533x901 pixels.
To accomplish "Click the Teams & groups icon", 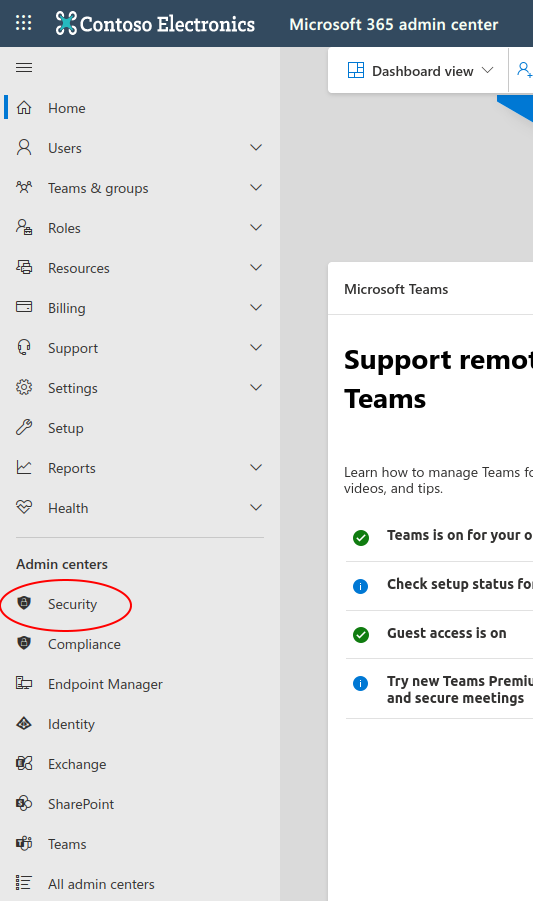I will (x=24, y=187).
